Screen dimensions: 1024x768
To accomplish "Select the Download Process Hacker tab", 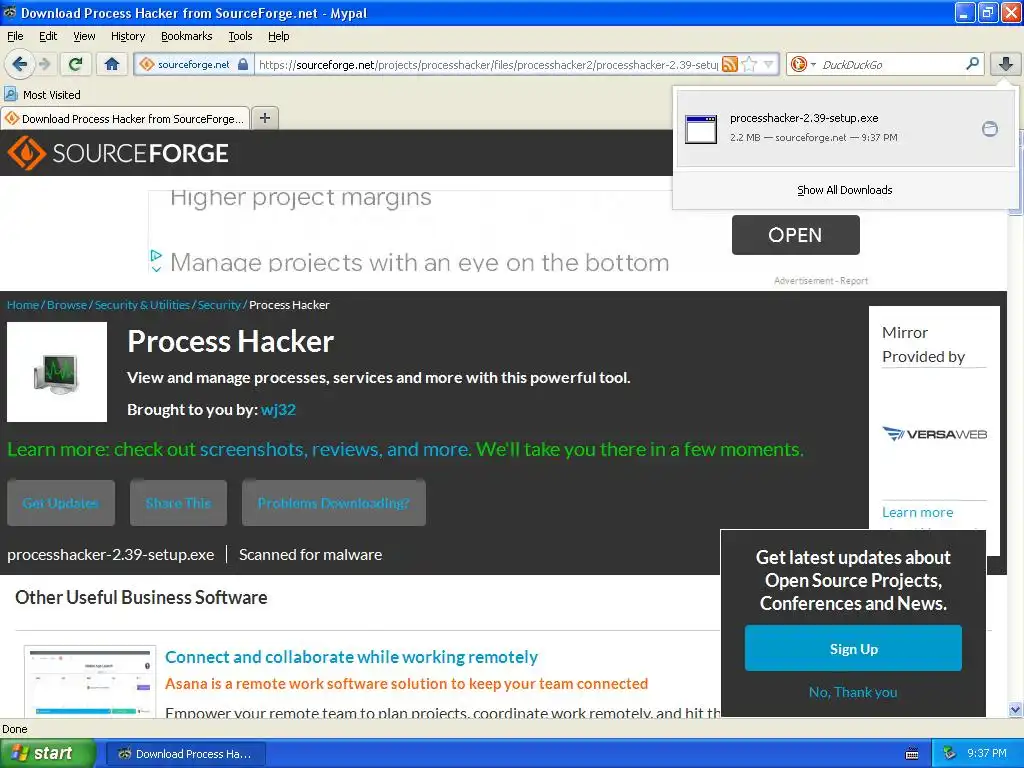I will (x=125, y=119).
